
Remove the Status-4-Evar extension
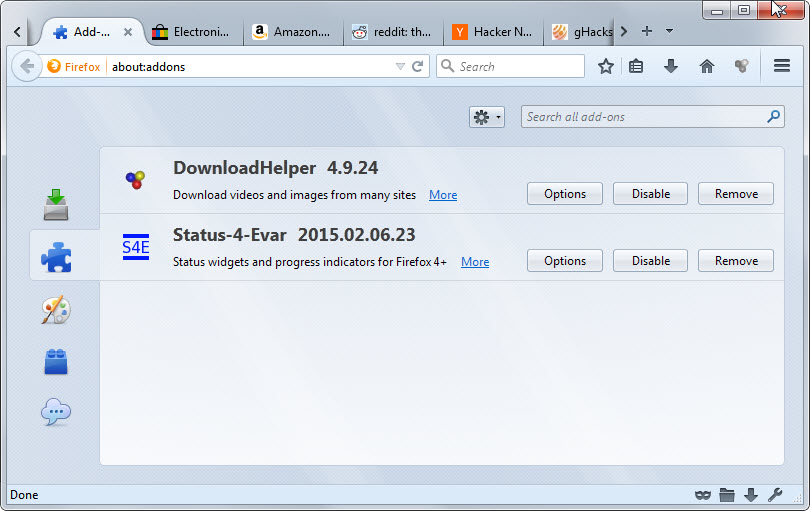click(736, 261)
